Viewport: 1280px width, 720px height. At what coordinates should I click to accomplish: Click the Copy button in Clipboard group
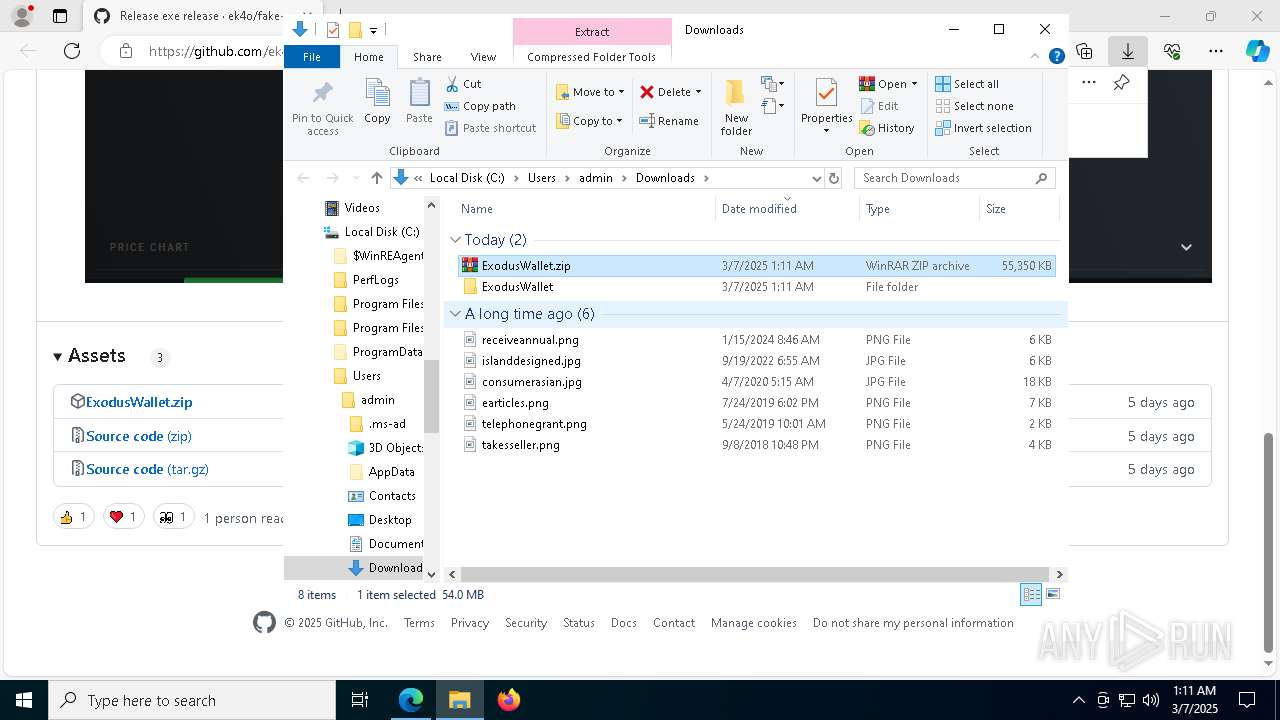(377, 101)
